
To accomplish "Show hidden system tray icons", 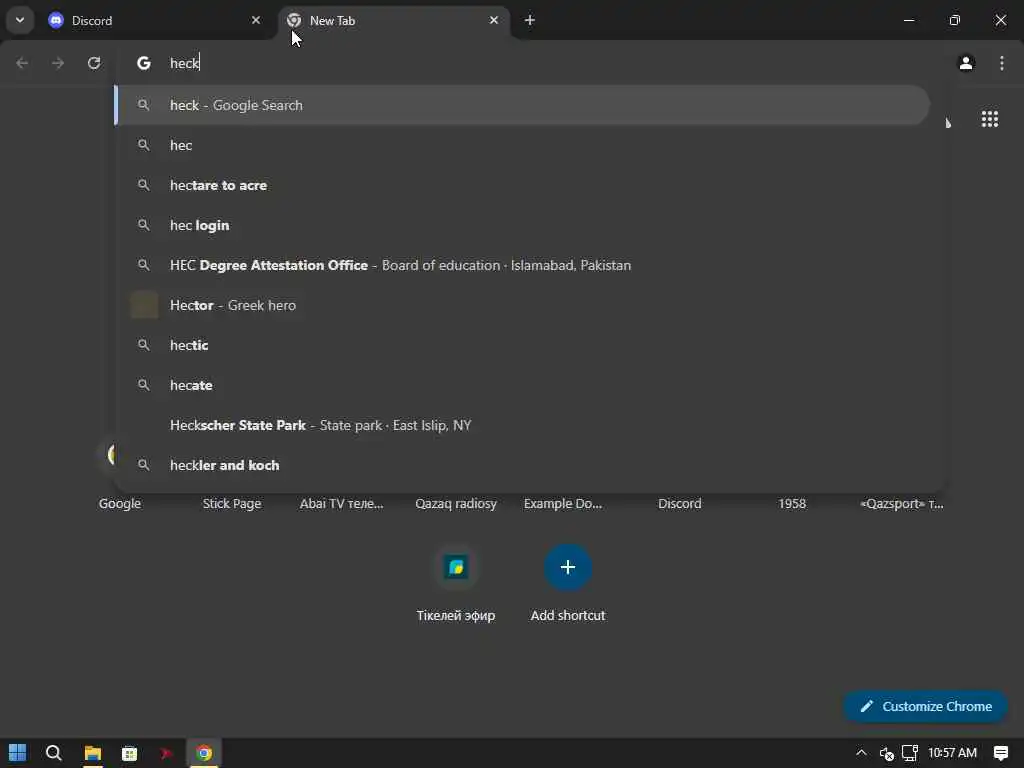I will 861,753.
